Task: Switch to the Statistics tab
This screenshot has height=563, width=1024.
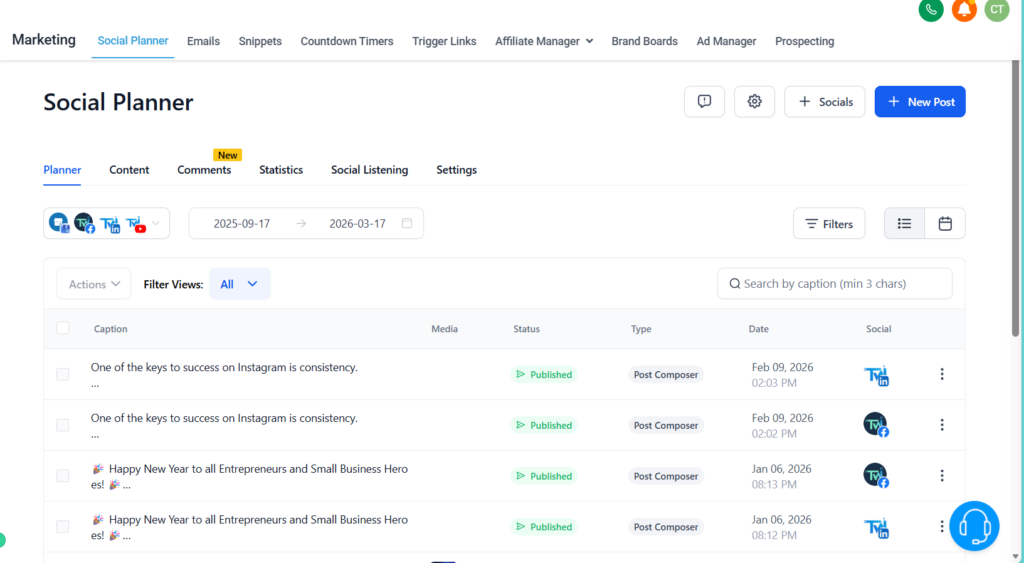Action: pos(281,170)
